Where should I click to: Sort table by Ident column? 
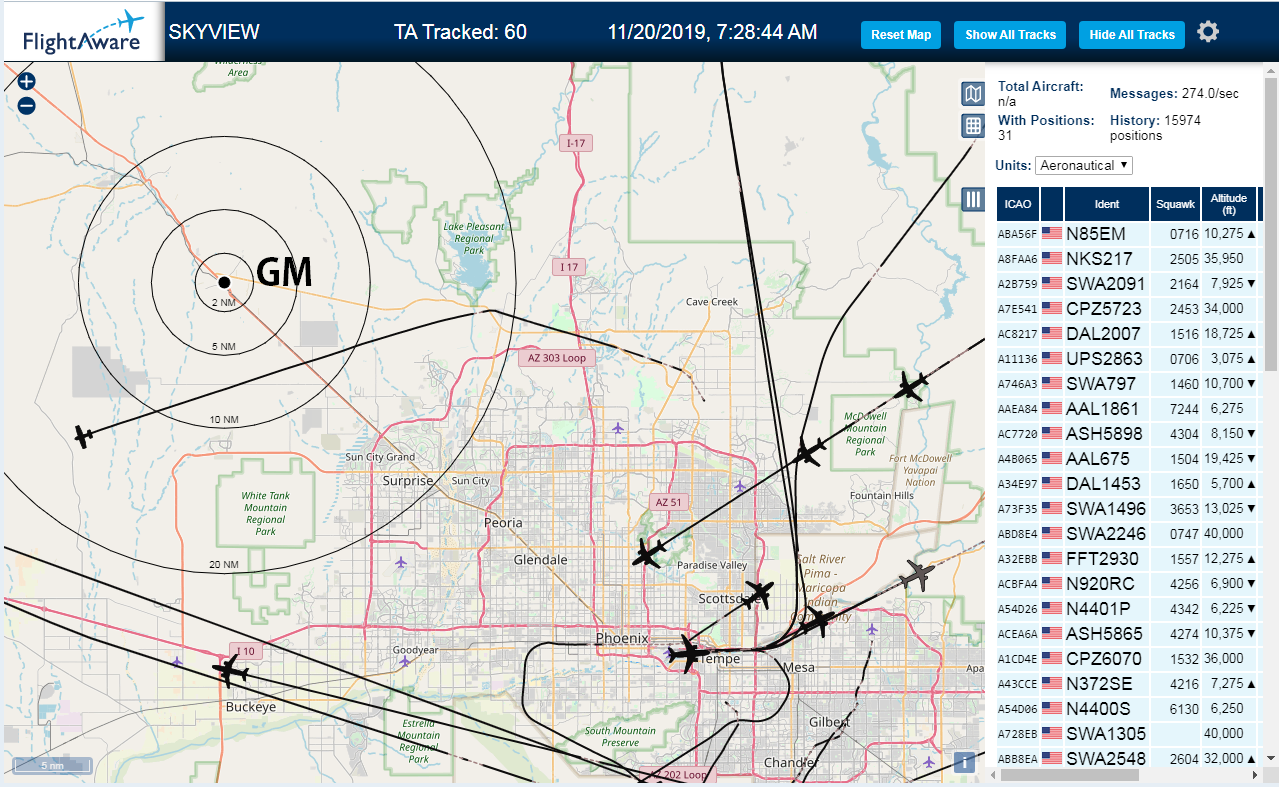(1107, 204)
